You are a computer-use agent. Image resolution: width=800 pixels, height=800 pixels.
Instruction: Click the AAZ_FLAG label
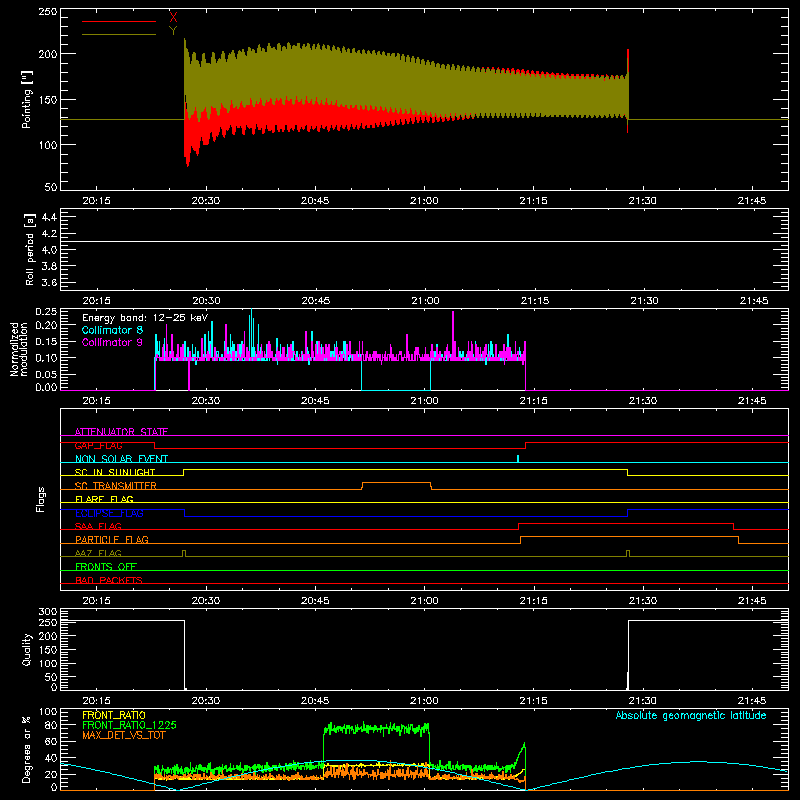(98, 553)
